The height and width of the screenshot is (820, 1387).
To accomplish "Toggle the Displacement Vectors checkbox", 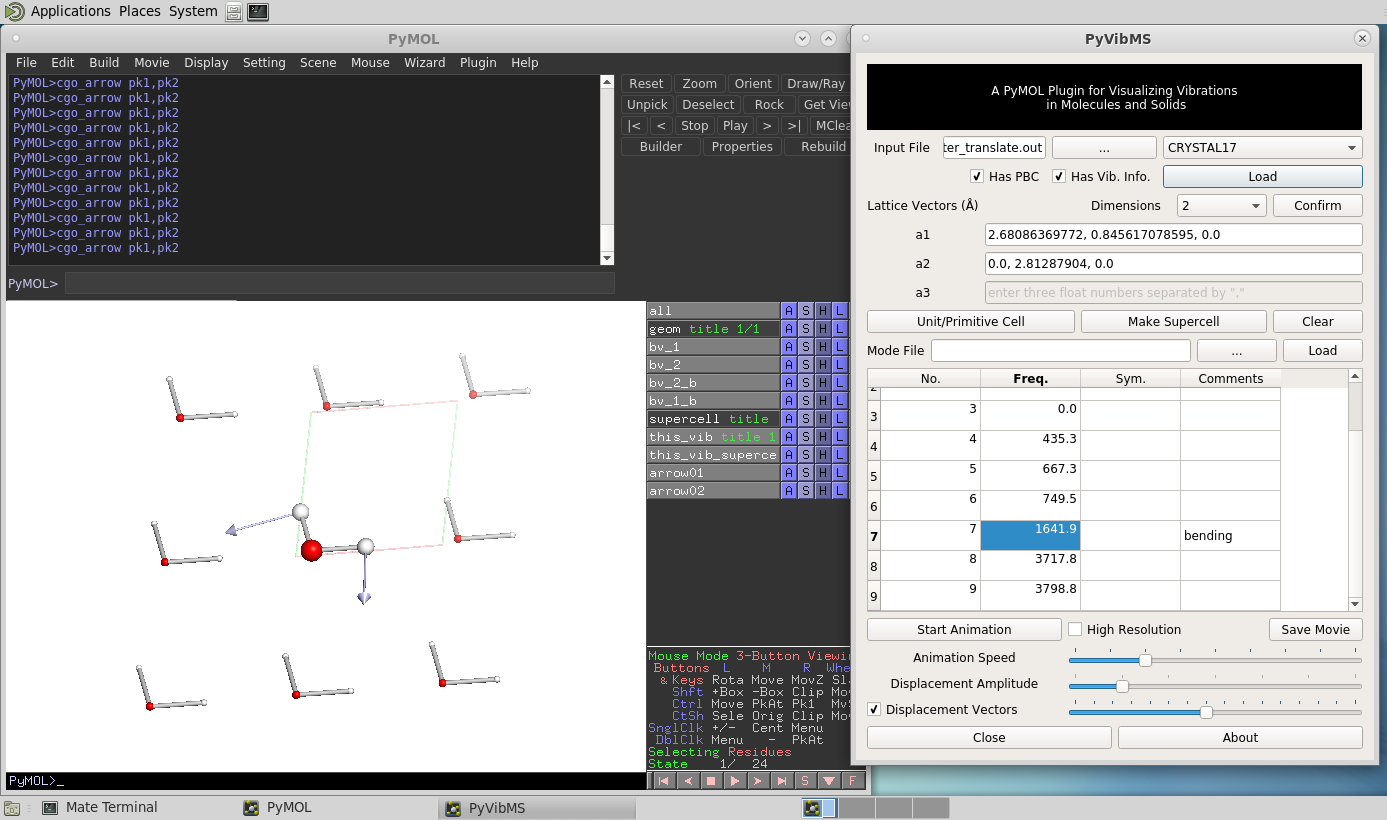I will click(874, 710).
